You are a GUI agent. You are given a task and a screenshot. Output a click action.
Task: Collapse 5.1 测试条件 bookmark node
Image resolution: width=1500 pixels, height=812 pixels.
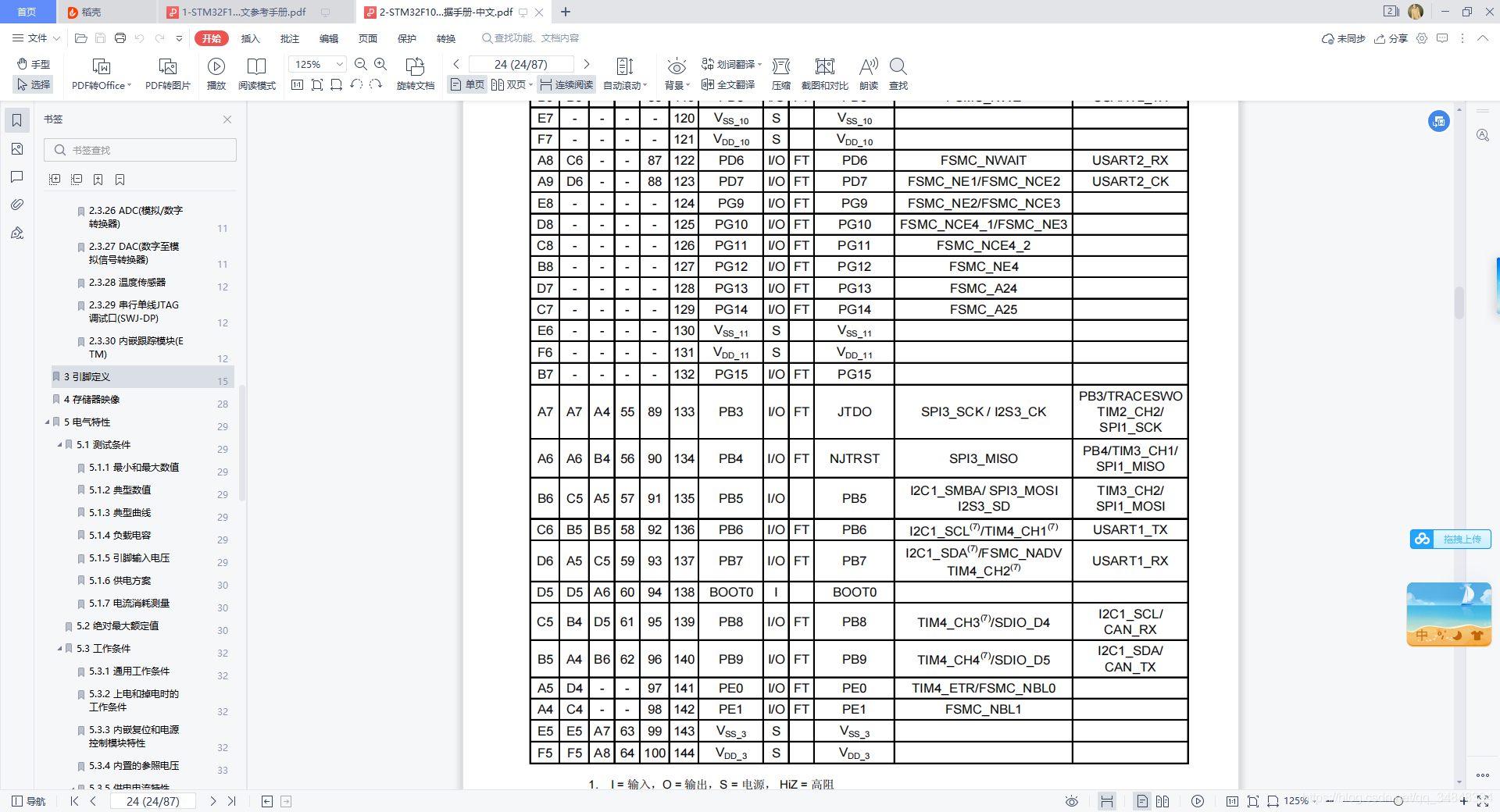point(59,445)
